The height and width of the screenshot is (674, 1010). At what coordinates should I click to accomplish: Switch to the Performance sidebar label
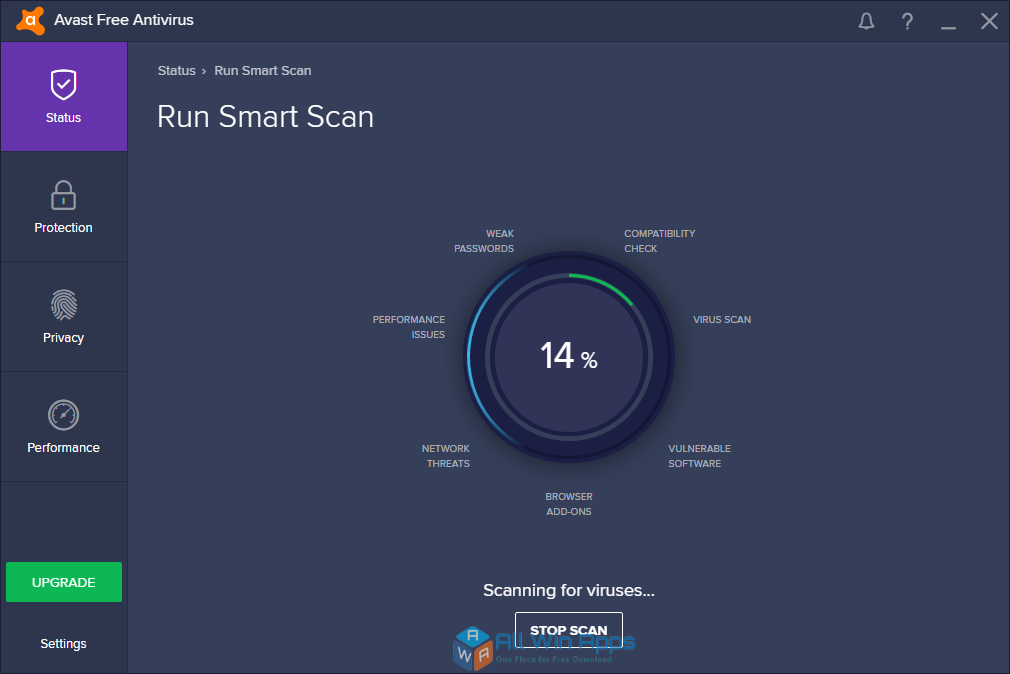tap(63, 447)
